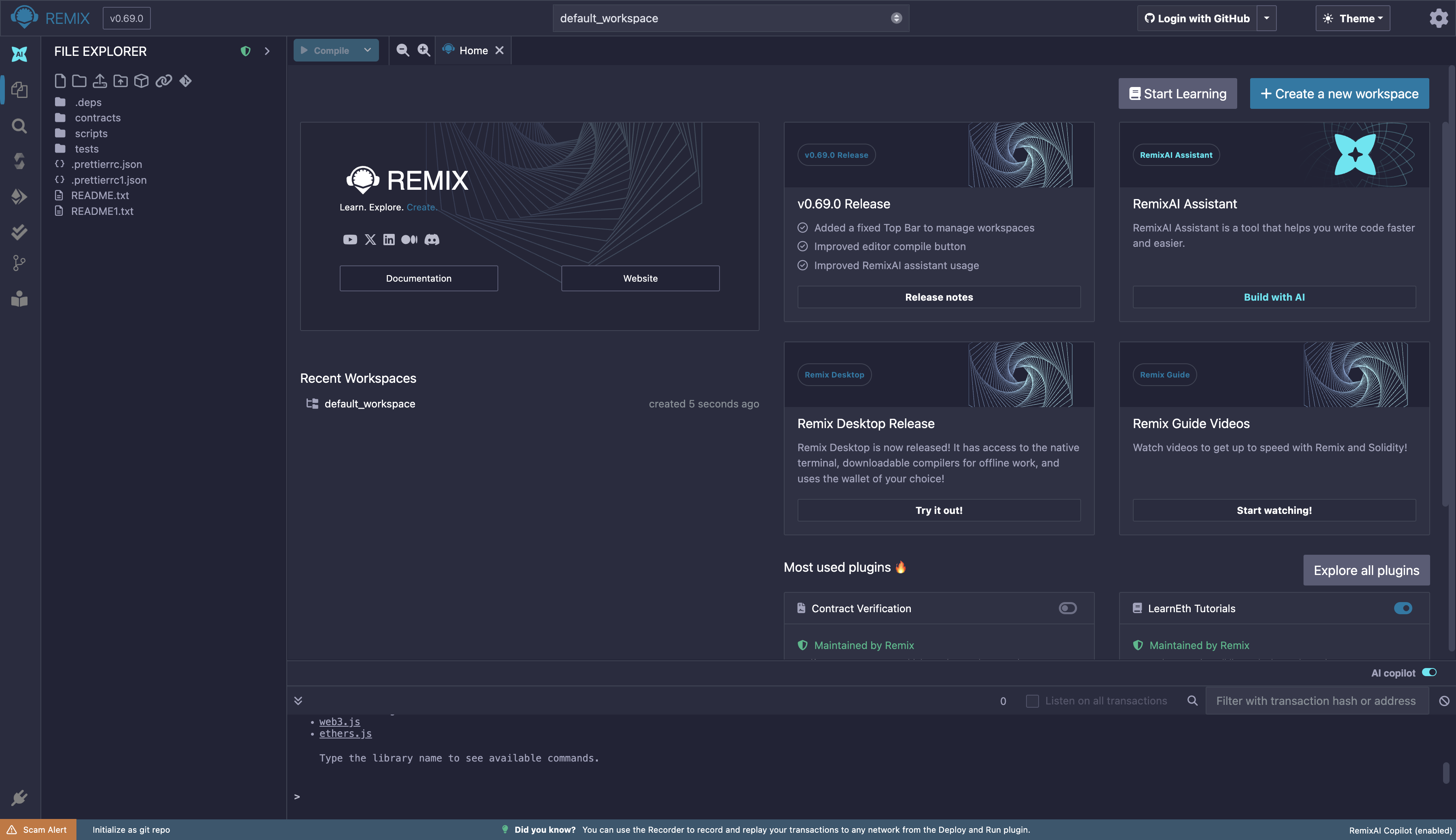The width and height of the screenshot is (1456, 840).
Task: Open Remix Medium icon
Action: pyautogui.click(x=409, y=240)
